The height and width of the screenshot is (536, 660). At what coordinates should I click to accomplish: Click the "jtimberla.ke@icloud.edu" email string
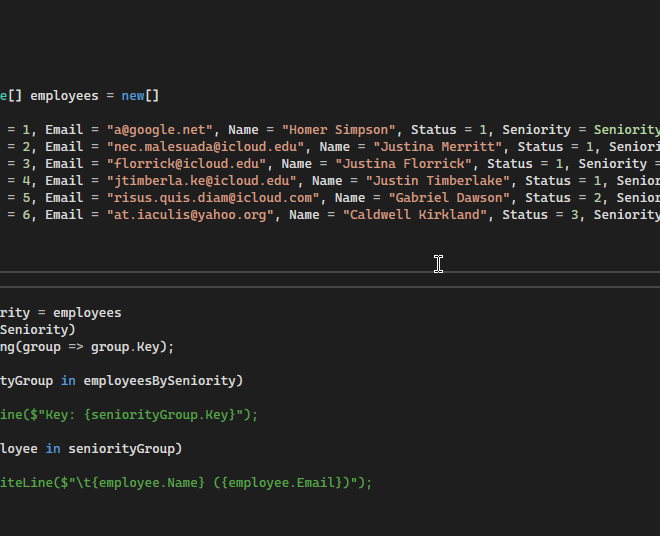(x=202, y=181)
